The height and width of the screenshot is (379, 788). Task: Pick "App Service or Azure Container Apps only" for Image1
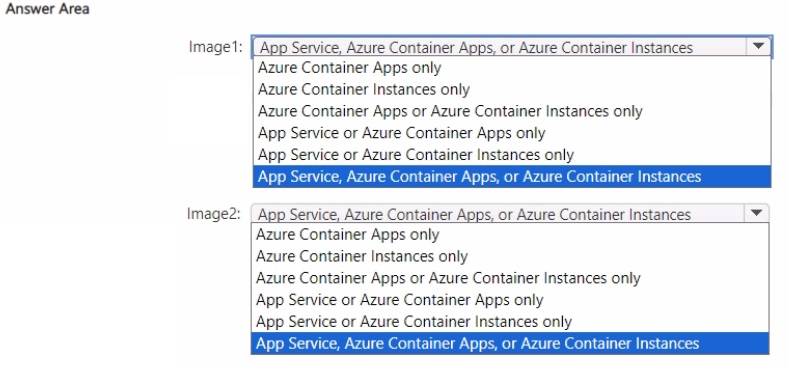512,133
